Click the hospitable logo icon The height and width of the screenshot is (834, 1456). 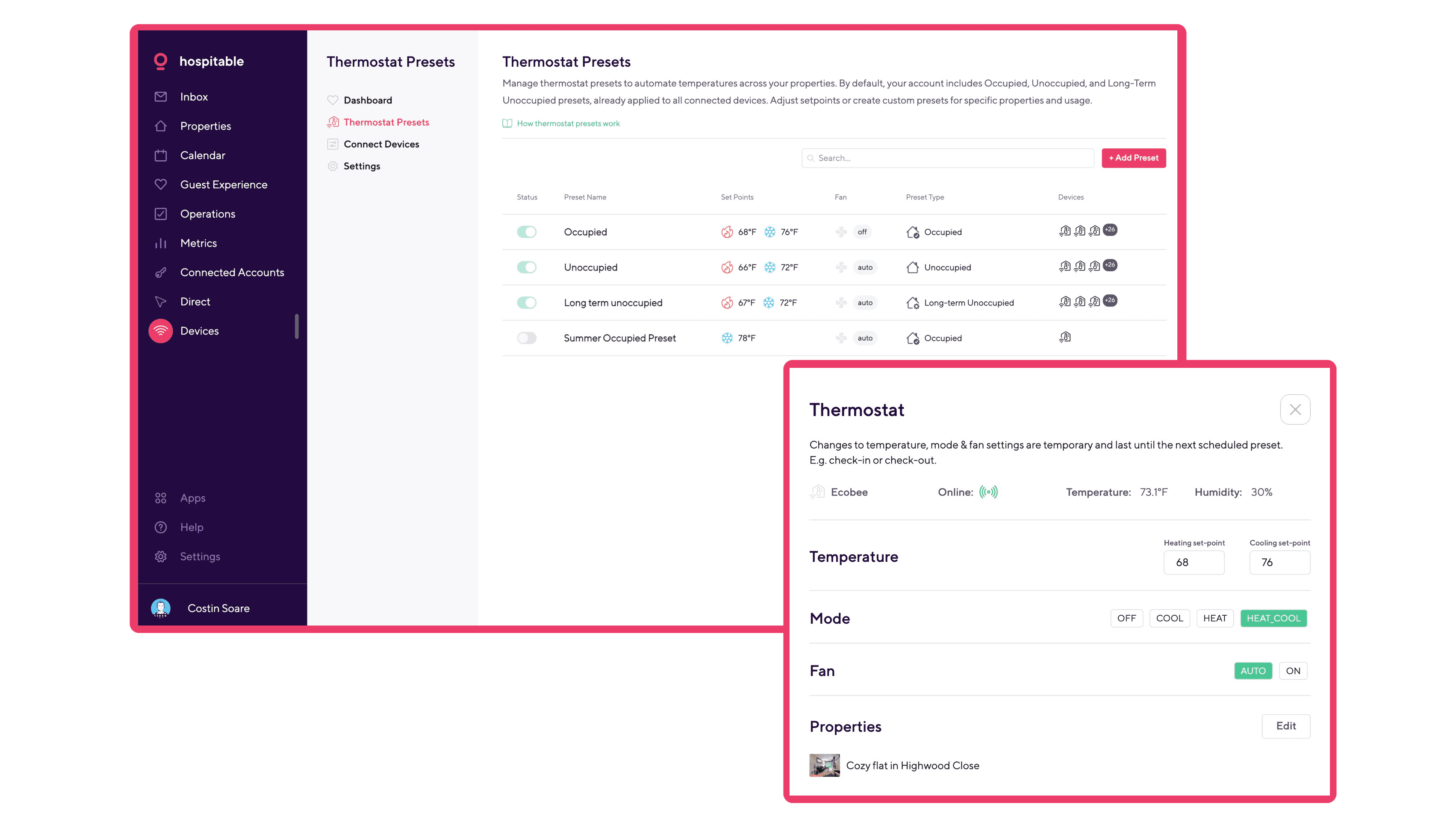pyautogui.click(x=160, y=61)
